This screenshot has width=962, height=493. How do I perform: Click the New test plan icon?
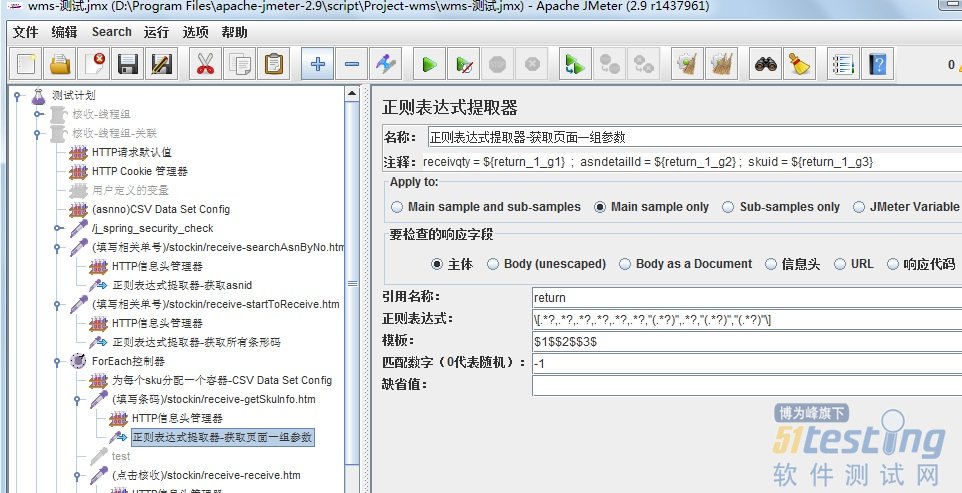click(x=27, y=64)
